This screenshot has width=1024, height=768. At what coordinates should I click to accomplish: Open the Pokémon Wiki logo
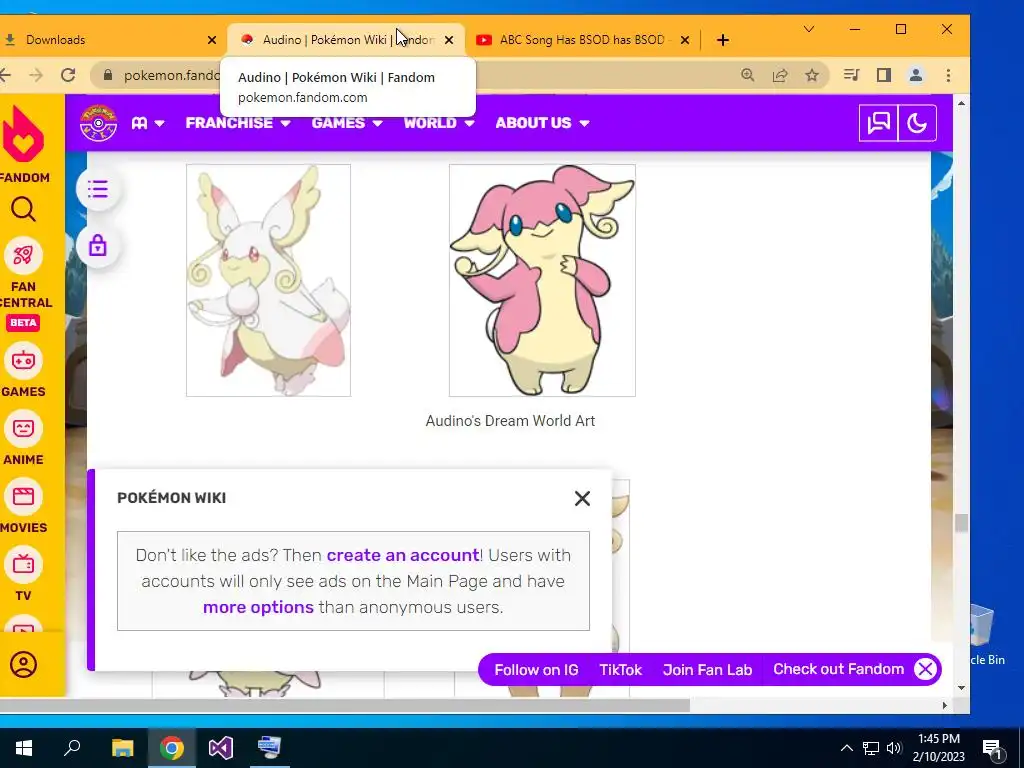coord(98,123)
